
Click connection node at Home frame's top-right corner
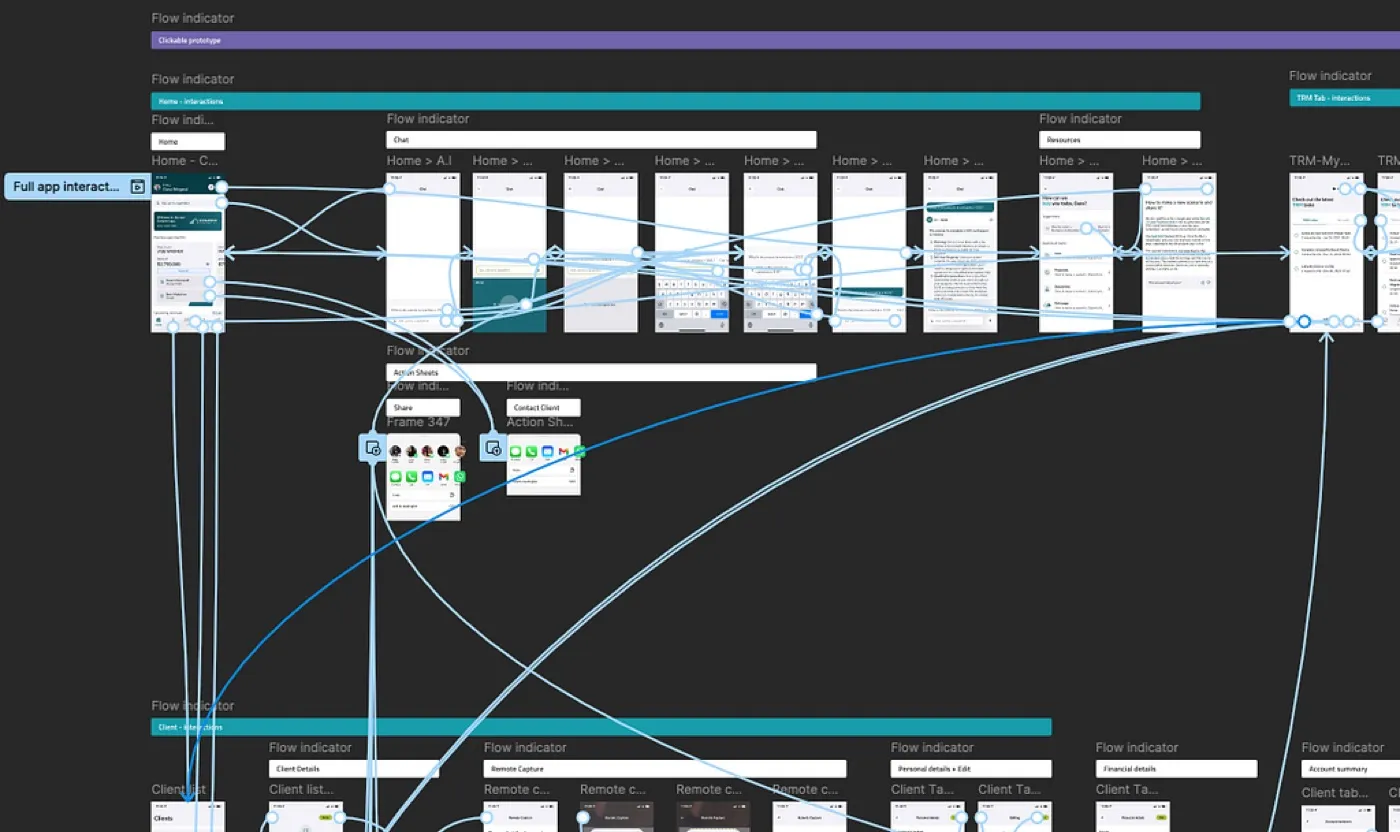[221, 187]
